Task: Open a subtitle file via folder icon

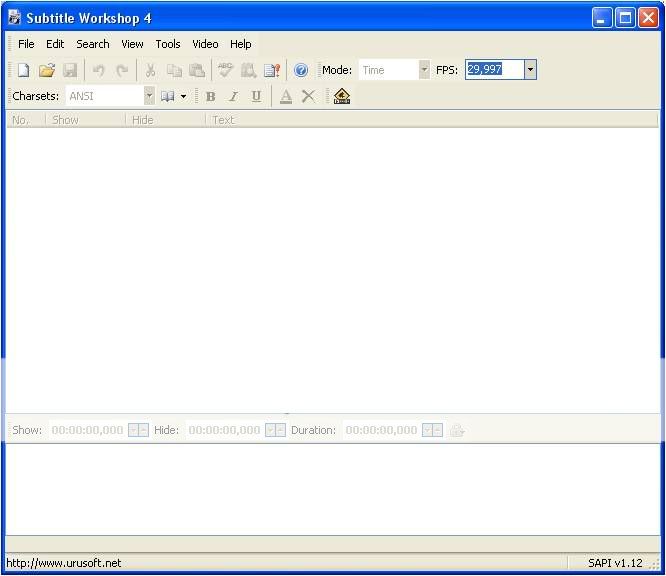Action: 46,70
